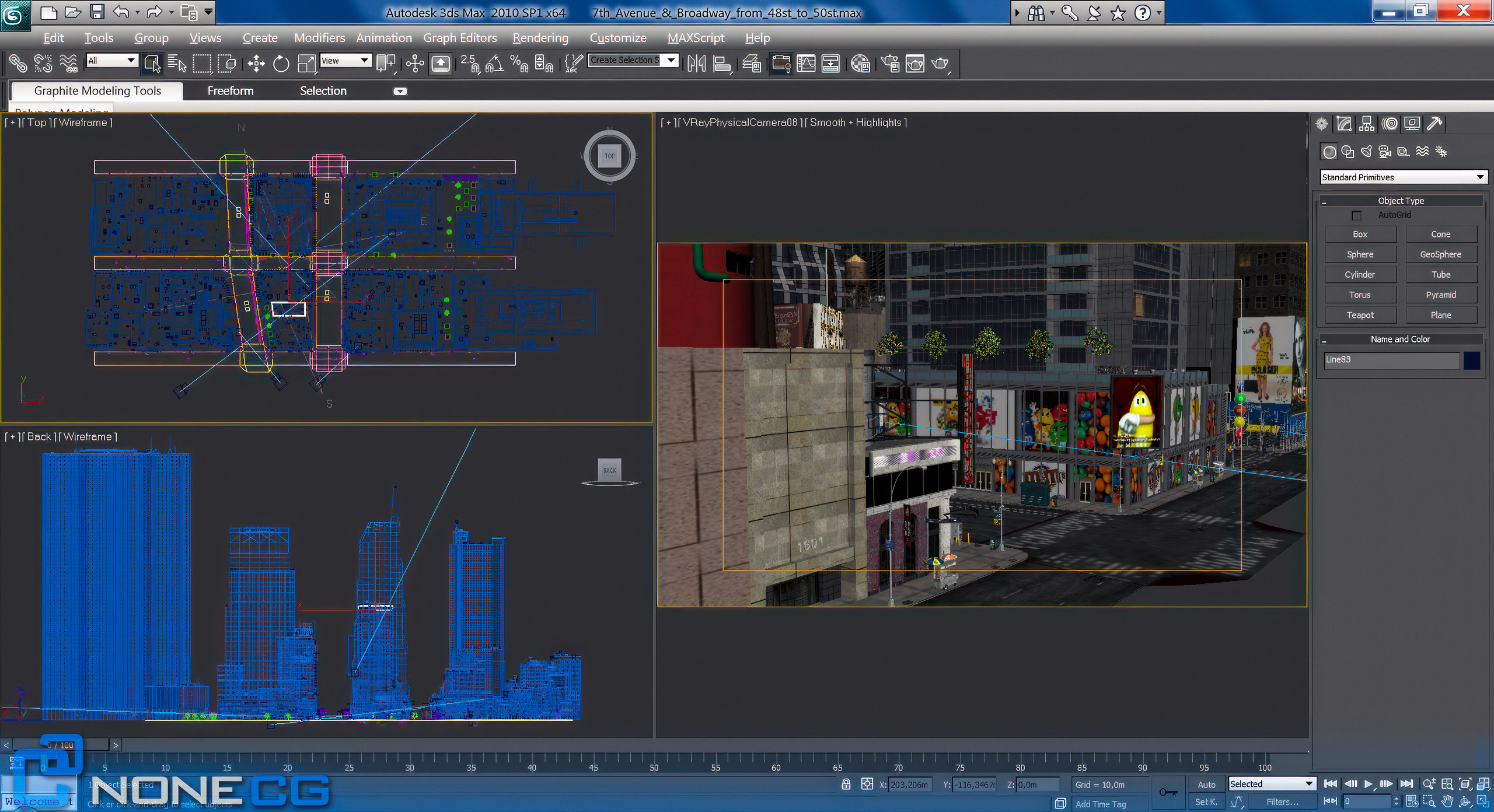The width and height of the screenshot is (1494, 812).
Task: Open the View reference coordinate dropdown
Action: (x=345, y=60)
